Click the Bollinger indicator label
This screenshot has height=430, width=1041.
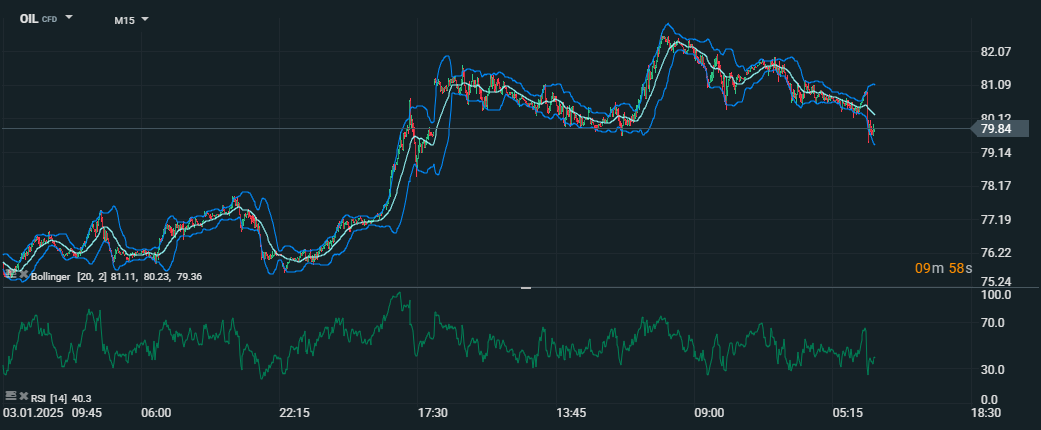(52, 276)
